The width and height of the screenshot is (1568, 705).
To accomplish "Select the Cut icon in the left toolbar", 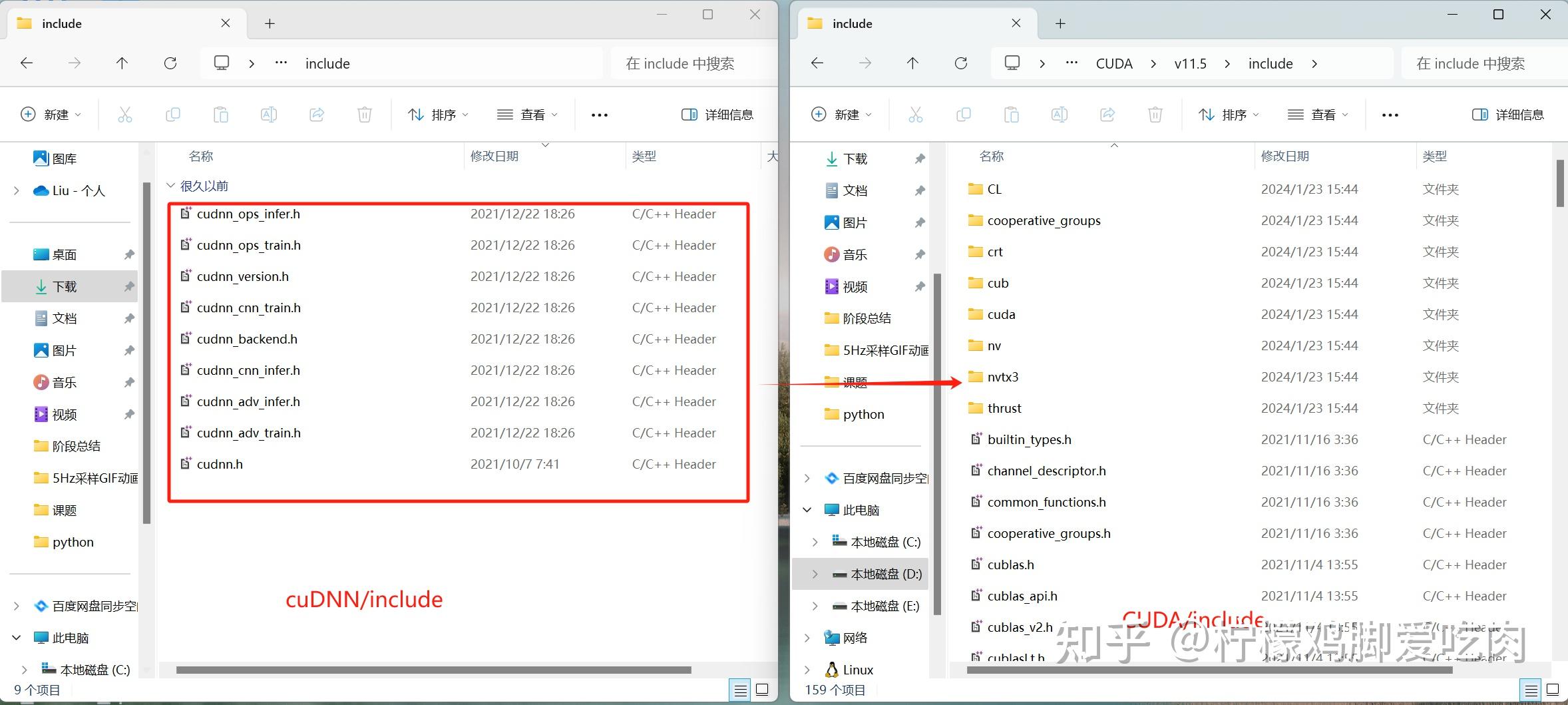I will (x=125, y=114).
